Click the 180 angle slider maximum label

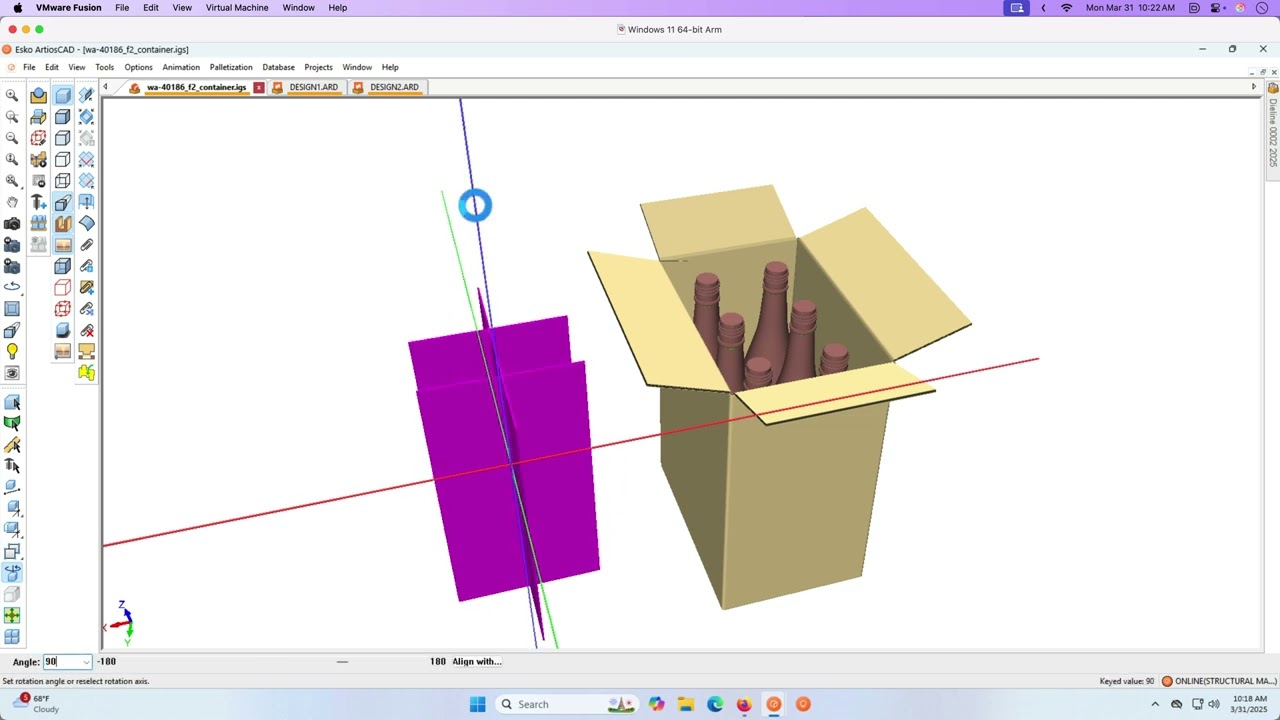tap(437, 661)
